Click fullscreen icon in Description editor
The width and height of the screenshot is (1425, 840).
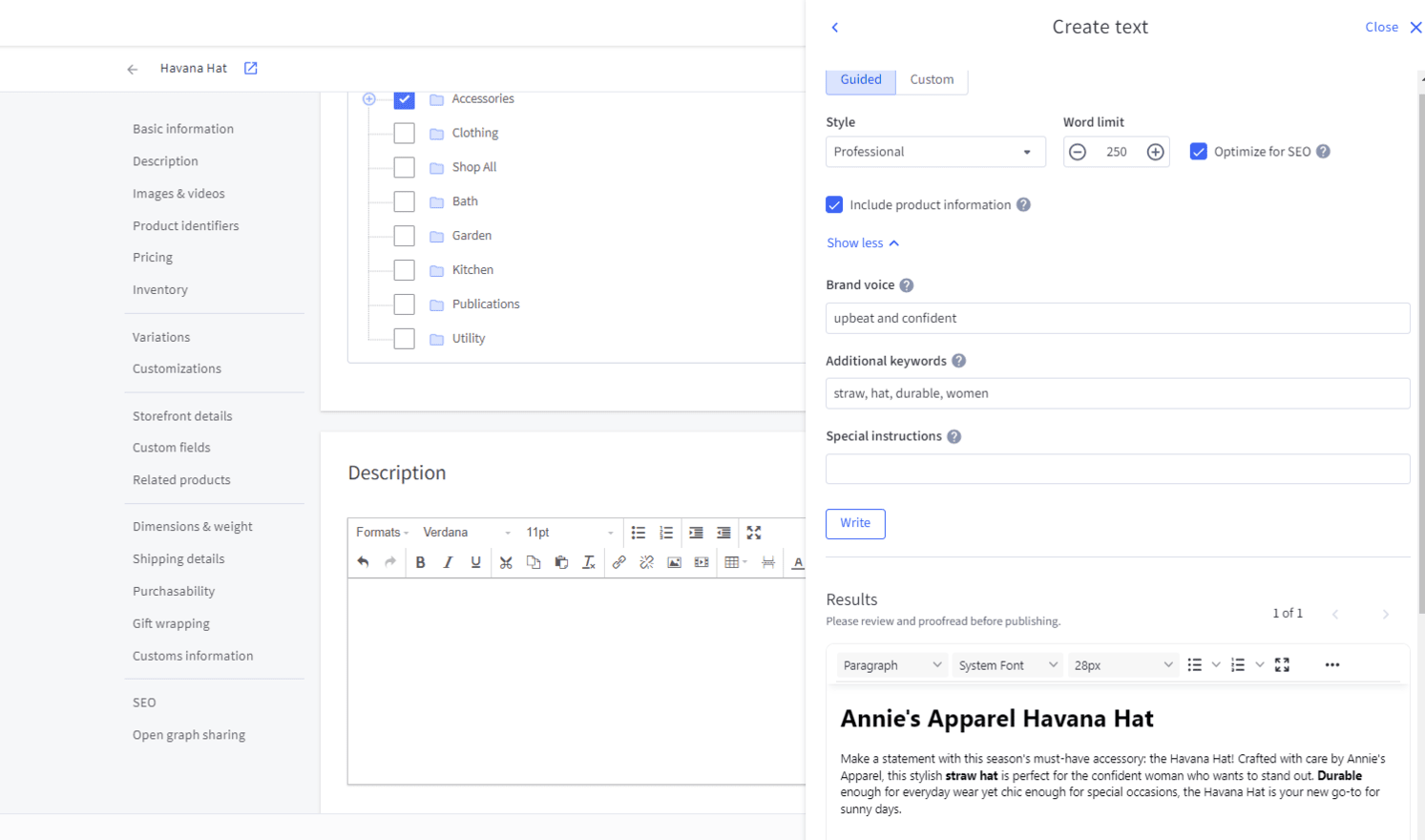coord(754,533)
